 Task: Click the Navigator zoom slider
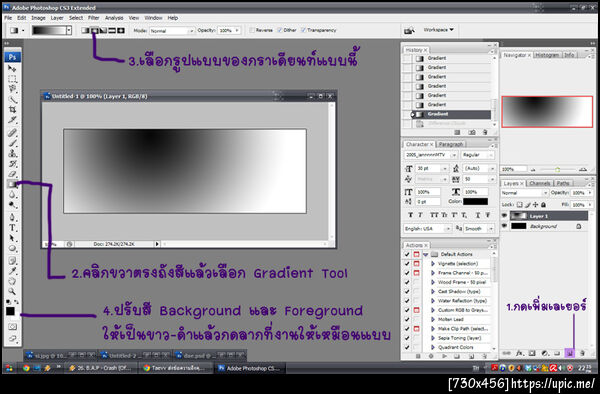(x=558, y=169)
